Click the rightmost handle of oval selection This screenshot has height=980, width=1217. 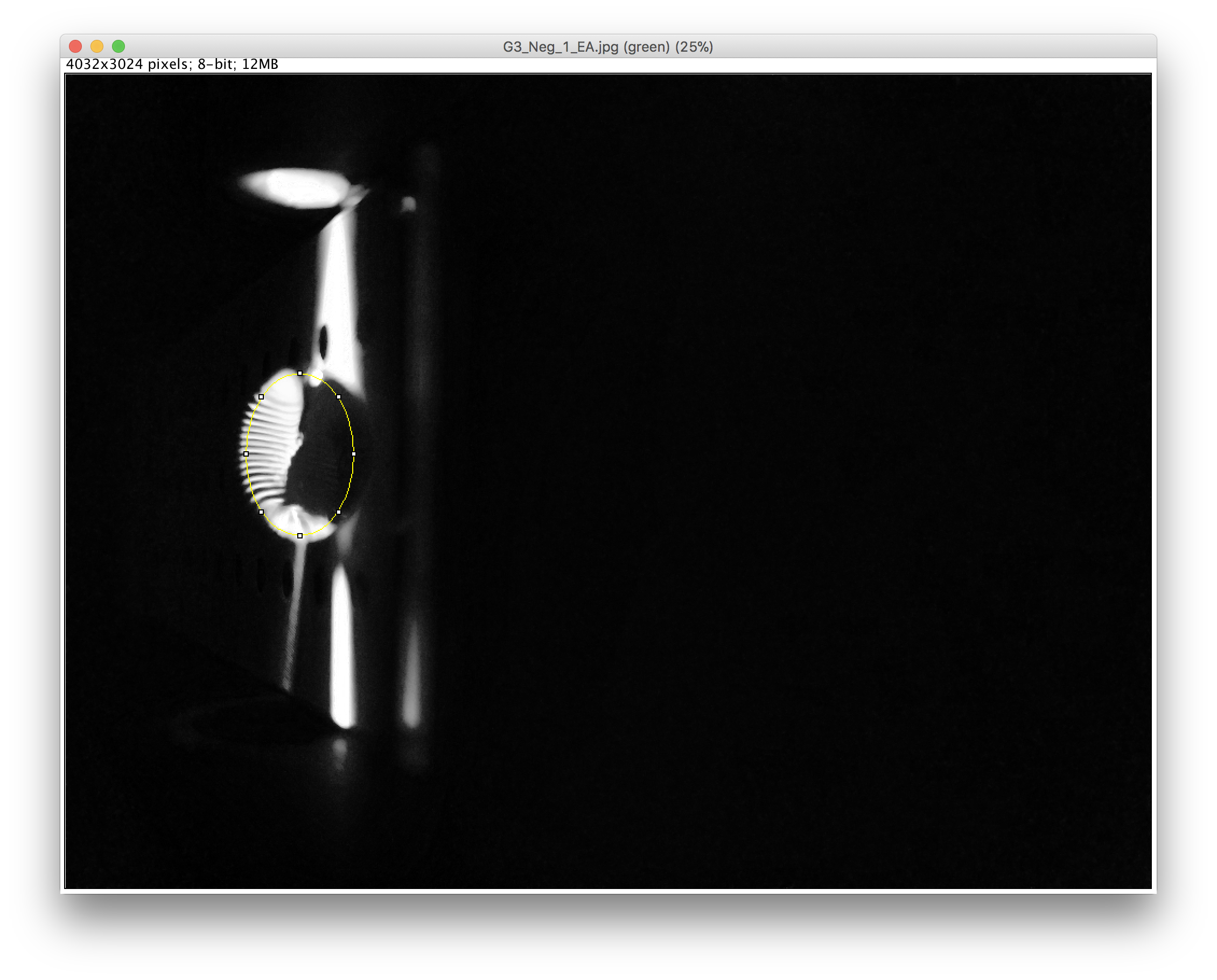coord(354,454)
